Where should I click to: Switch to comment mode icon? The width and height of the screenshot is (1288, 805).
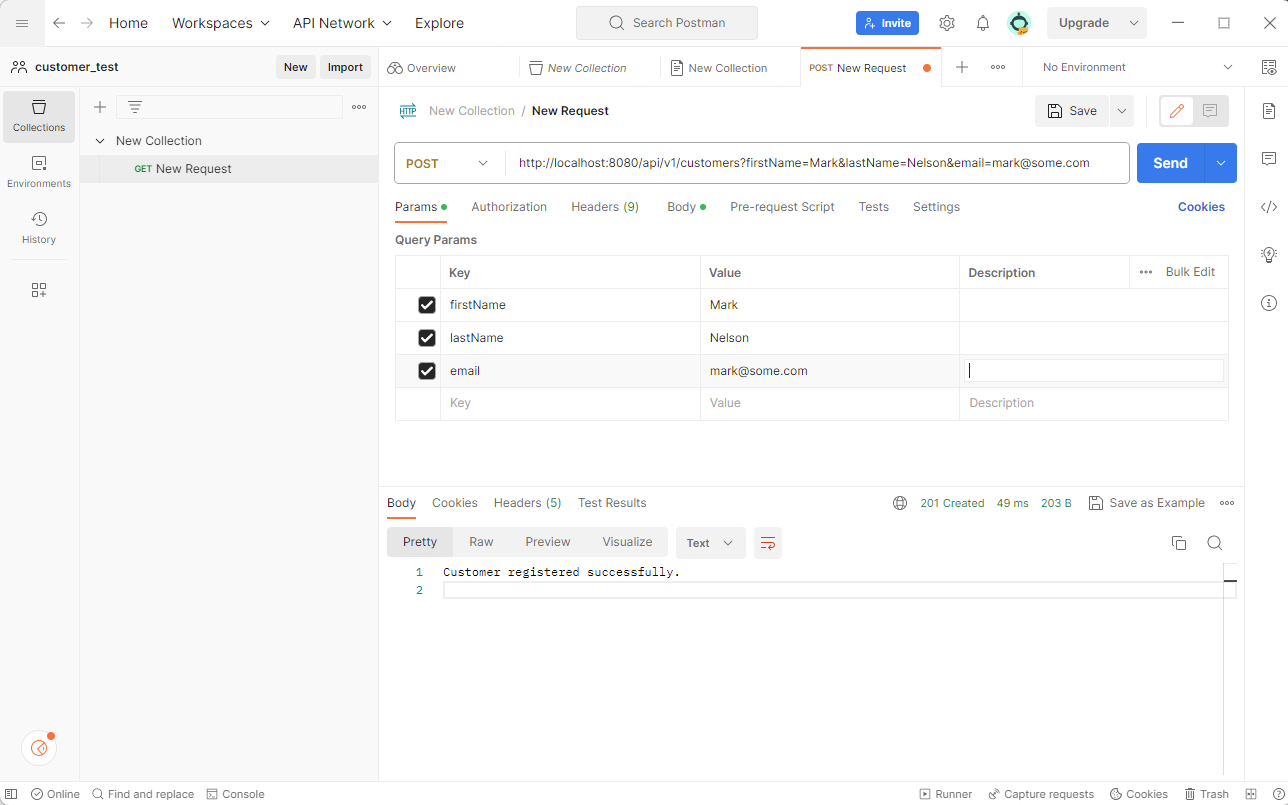coord(1210,111)
